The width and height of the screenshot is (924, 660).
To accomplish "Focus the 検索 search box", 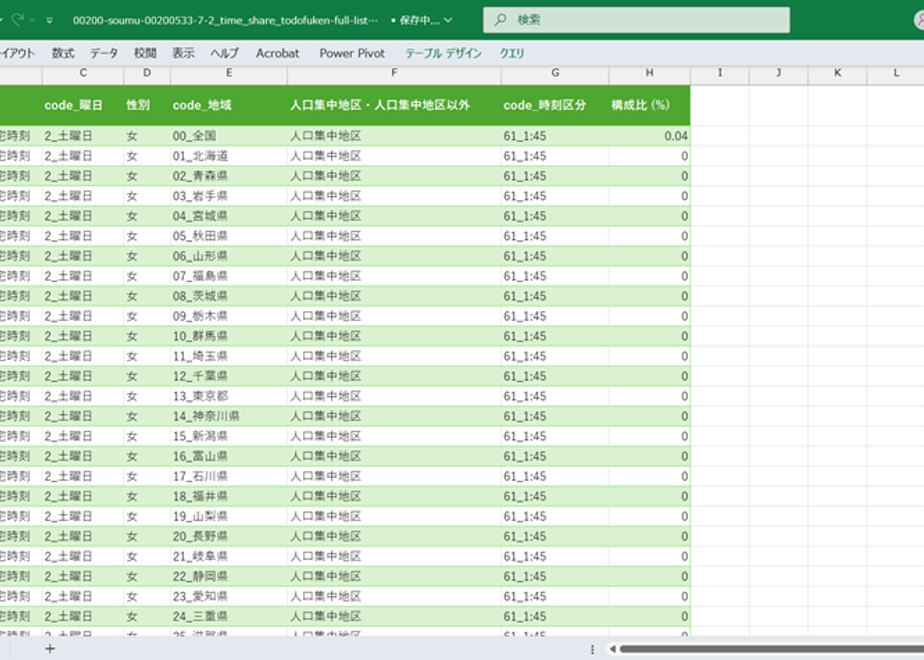I will (x=636, y=20).
